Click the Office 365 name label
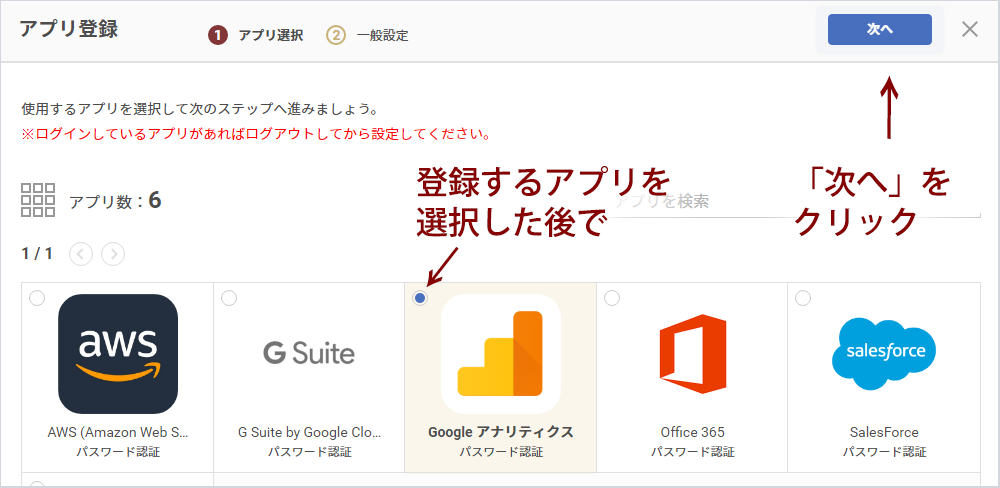 pyautogui.click(x=693, y=432)
